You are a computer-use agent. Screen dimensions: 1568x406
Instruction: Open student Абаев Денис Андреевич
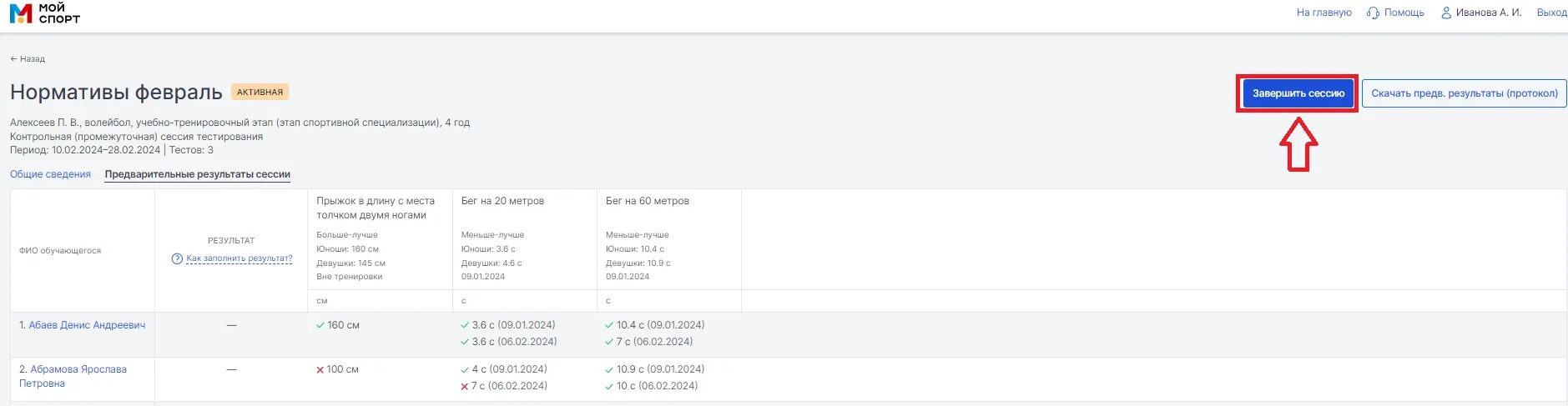pos(87,325)
